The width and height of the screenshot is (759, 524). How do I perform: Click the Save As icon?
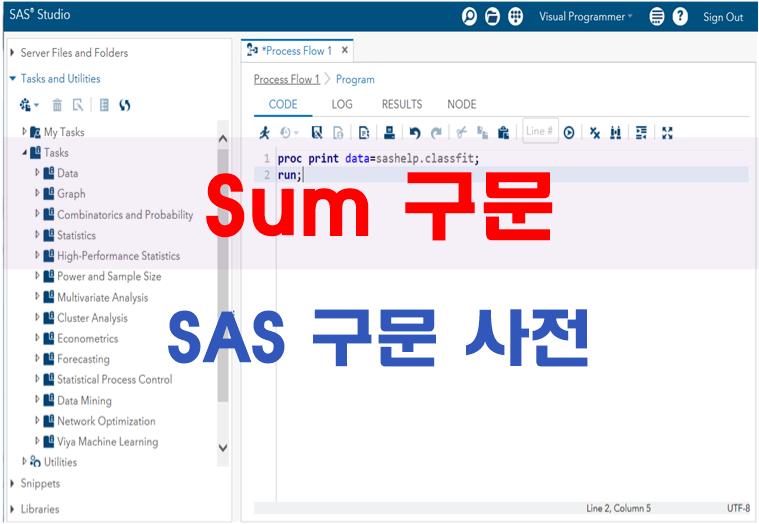coord(338,133)
